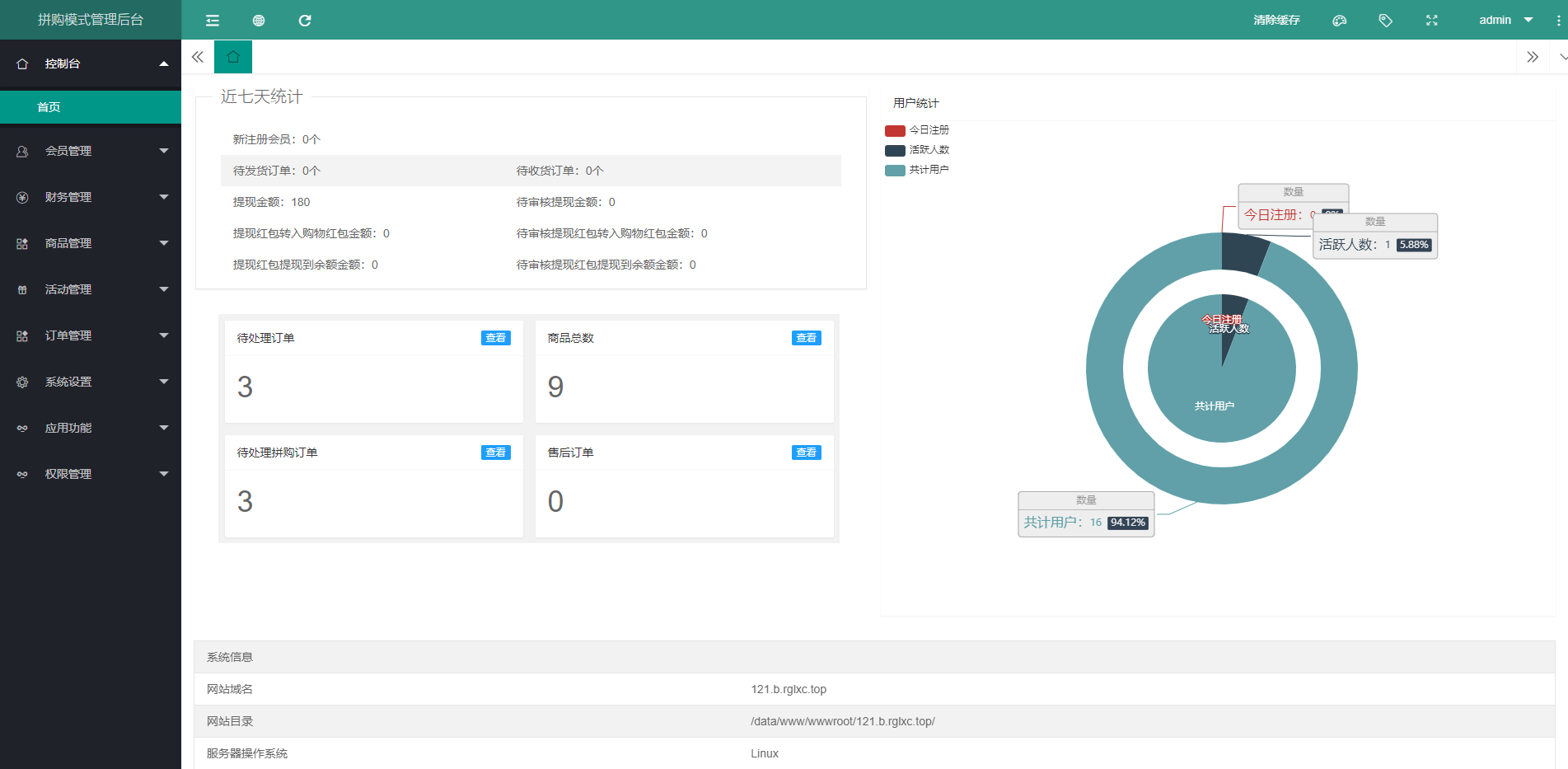Image resolution: width=1568 pixels, height=769 pixels.
Task: Refresh the page with the reload icon
Action: 305,21
